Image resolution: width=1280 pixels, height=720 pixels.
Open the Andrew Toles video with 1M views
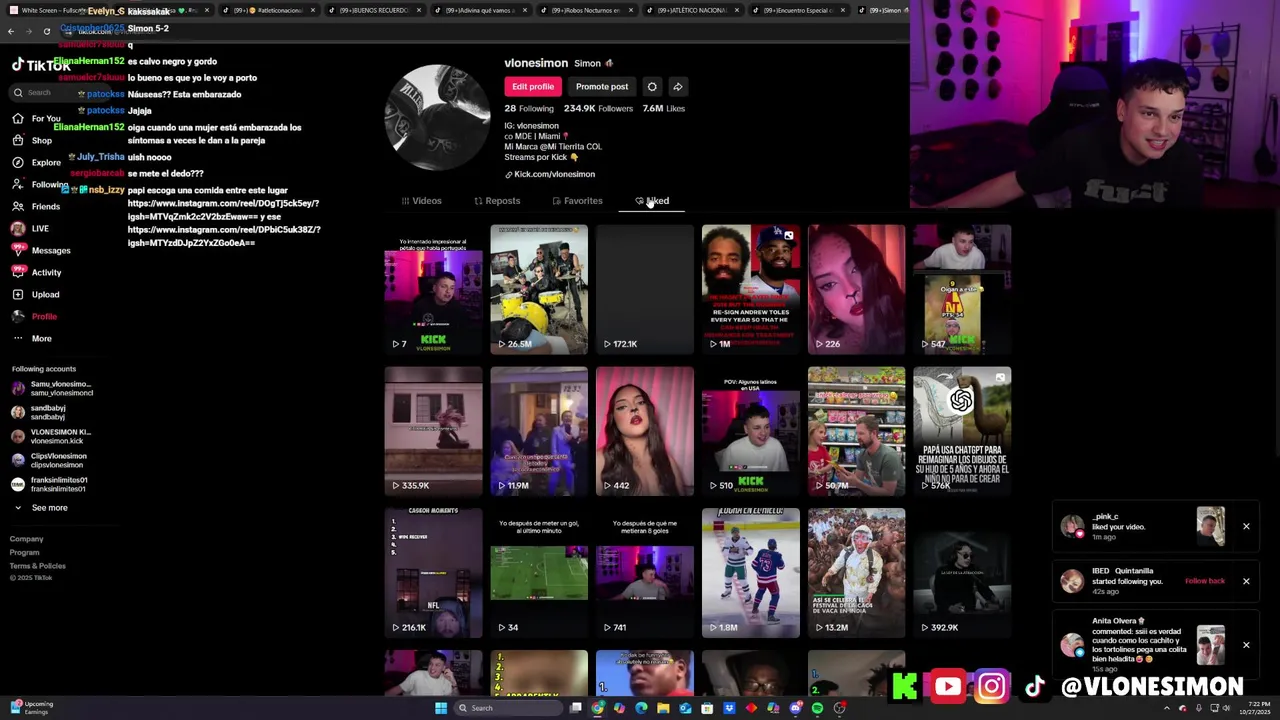pyautogui.click(x=751, y=290)
